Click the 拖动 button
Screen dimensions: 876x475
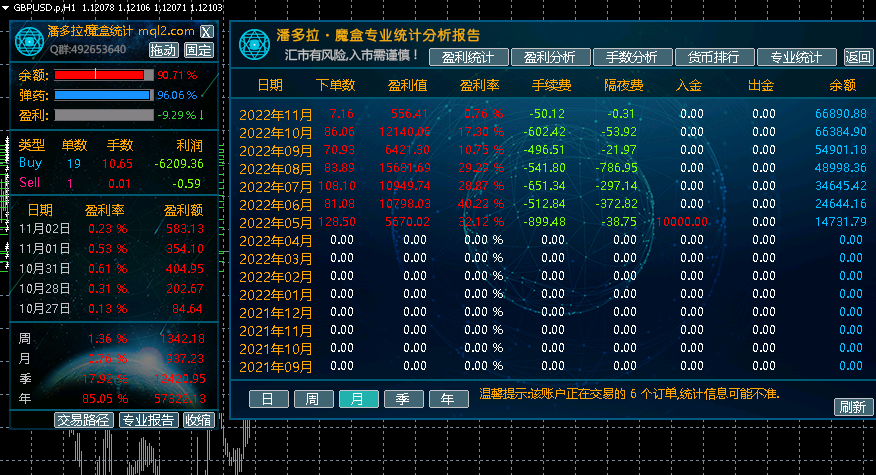164,50
